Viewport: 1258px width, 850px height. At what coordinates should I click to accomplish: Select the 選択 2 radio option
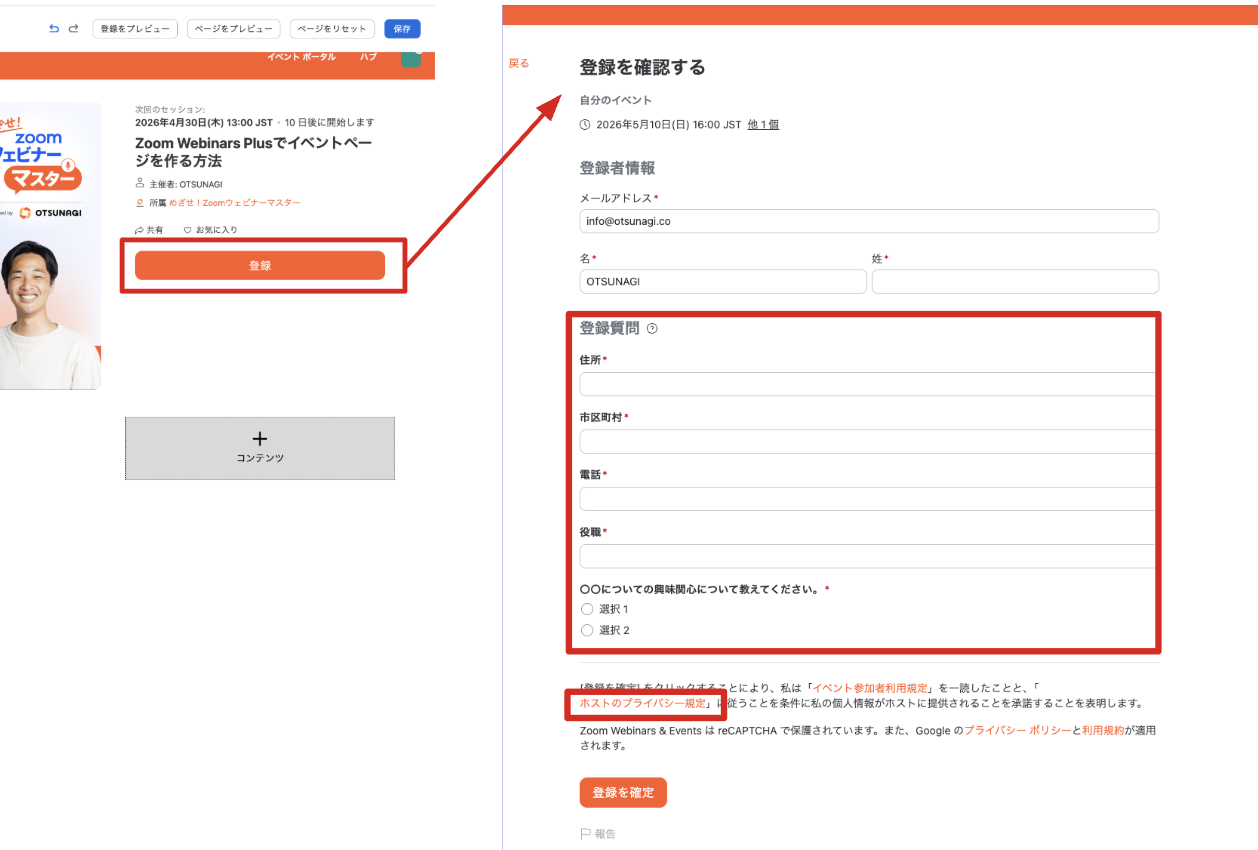tap(587, 630)
